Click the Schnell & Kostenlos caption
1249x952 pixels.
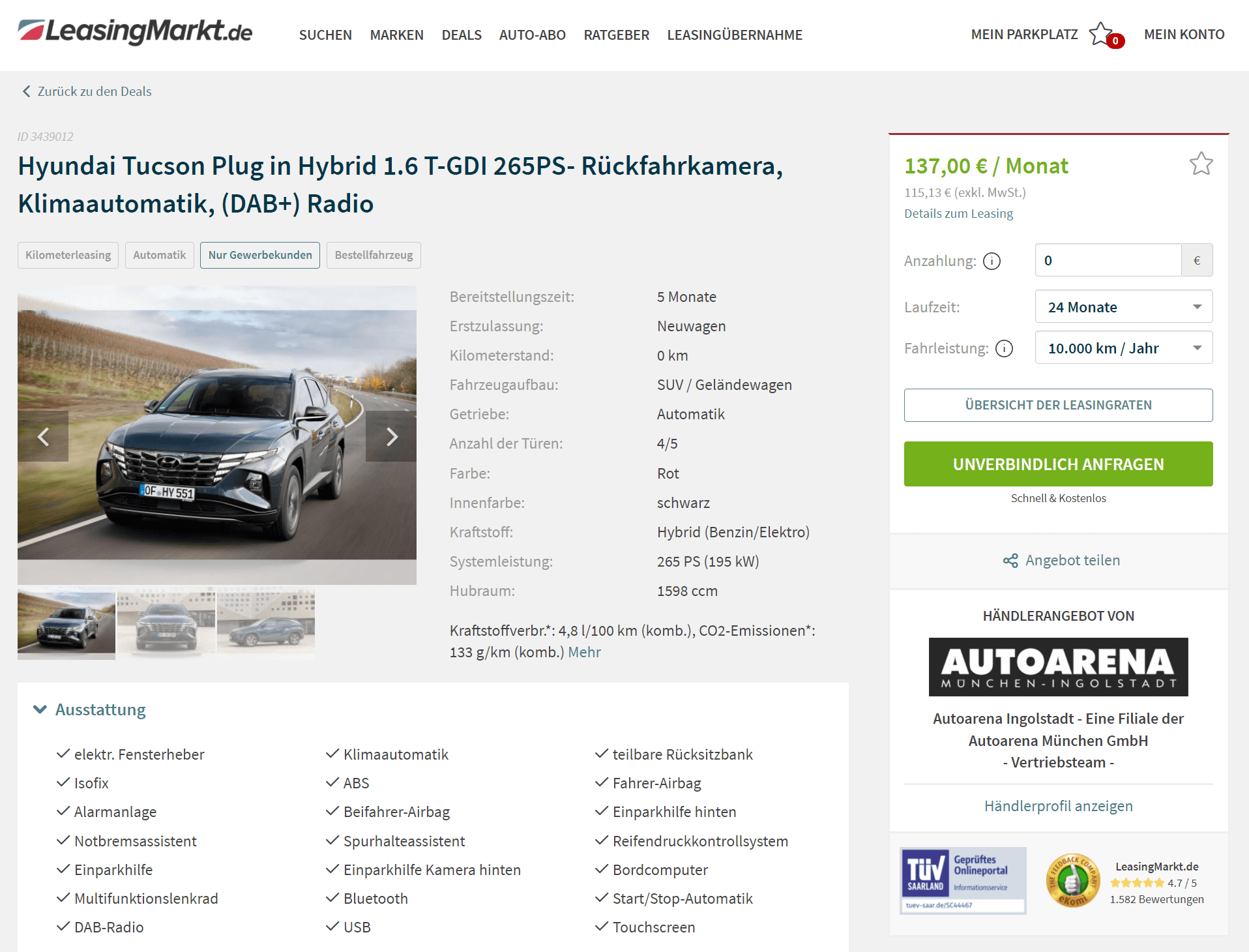coord(1058,498)
